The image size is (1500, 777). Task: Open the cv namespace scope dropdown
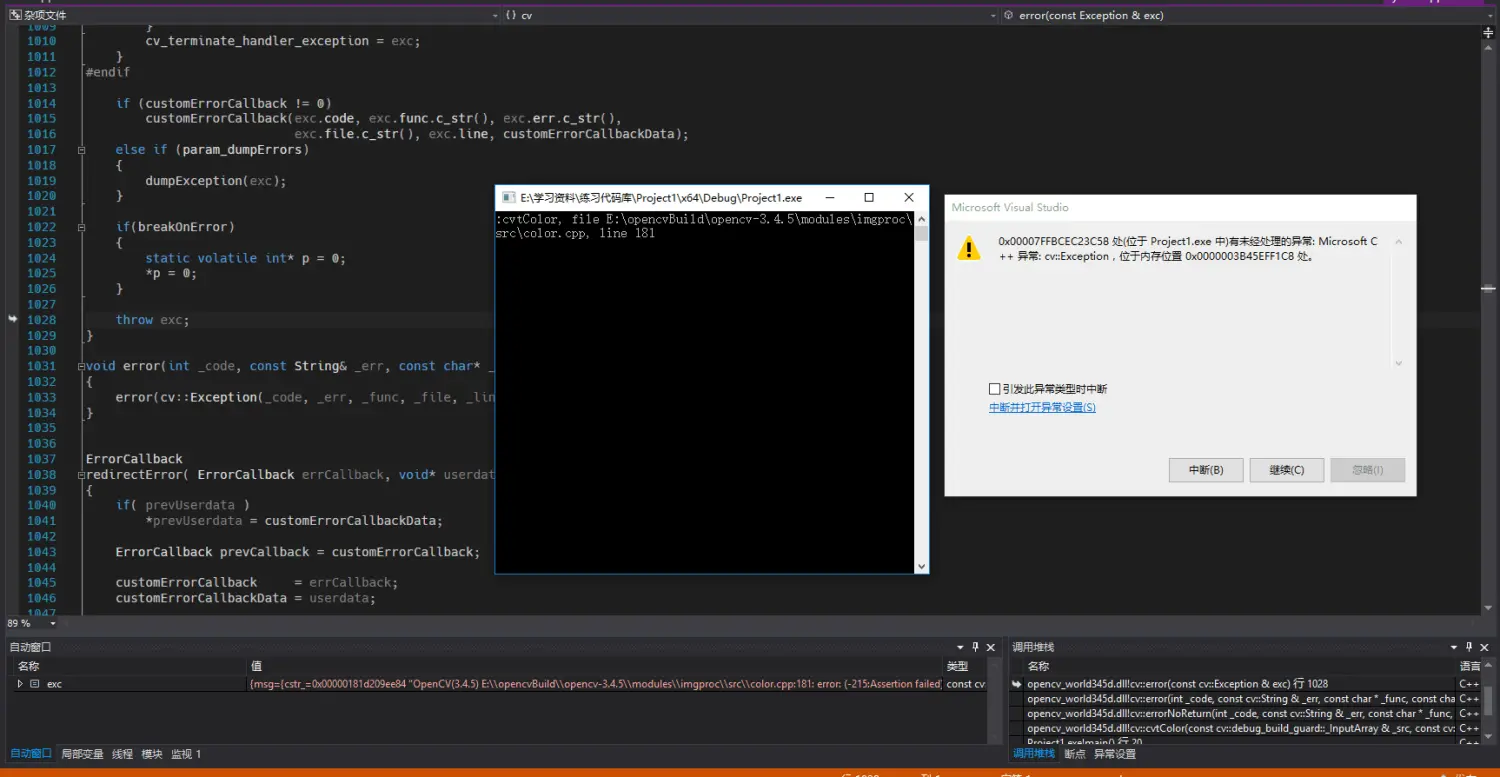[x=750, y=15]
